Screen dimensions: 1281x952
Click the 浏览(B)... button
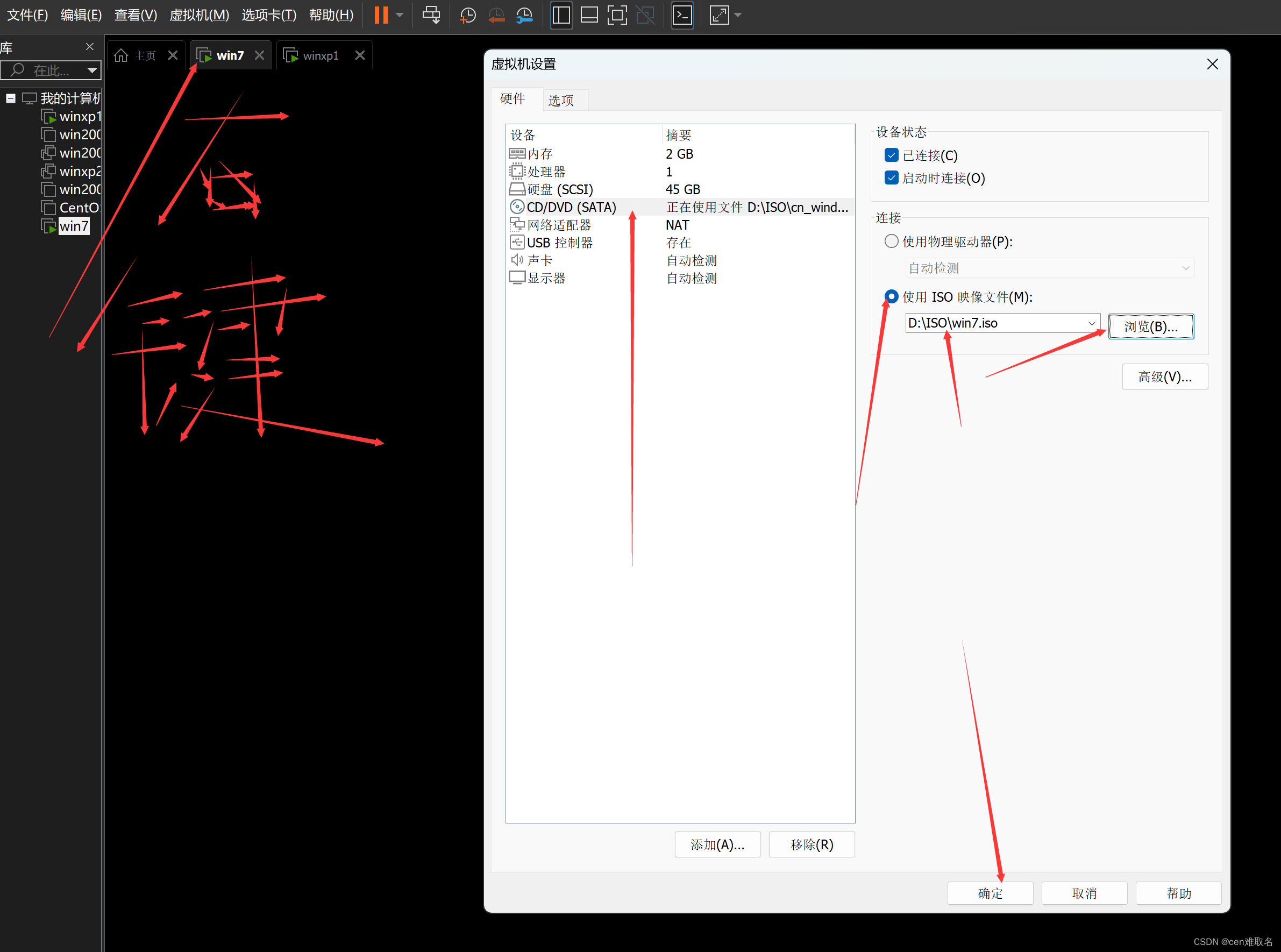(1151, 326)
